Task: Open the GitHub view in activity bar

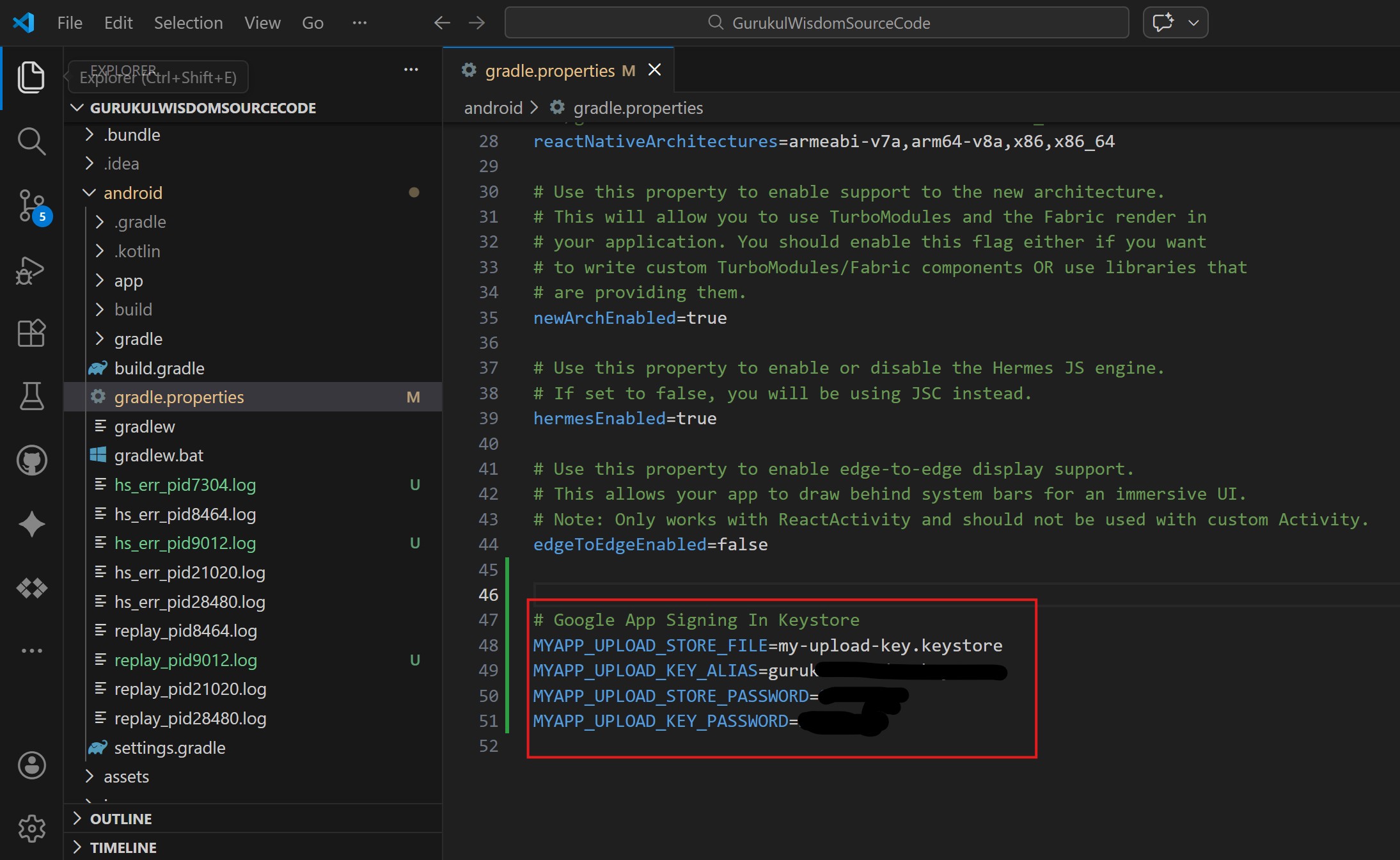Action: point(31,460)
